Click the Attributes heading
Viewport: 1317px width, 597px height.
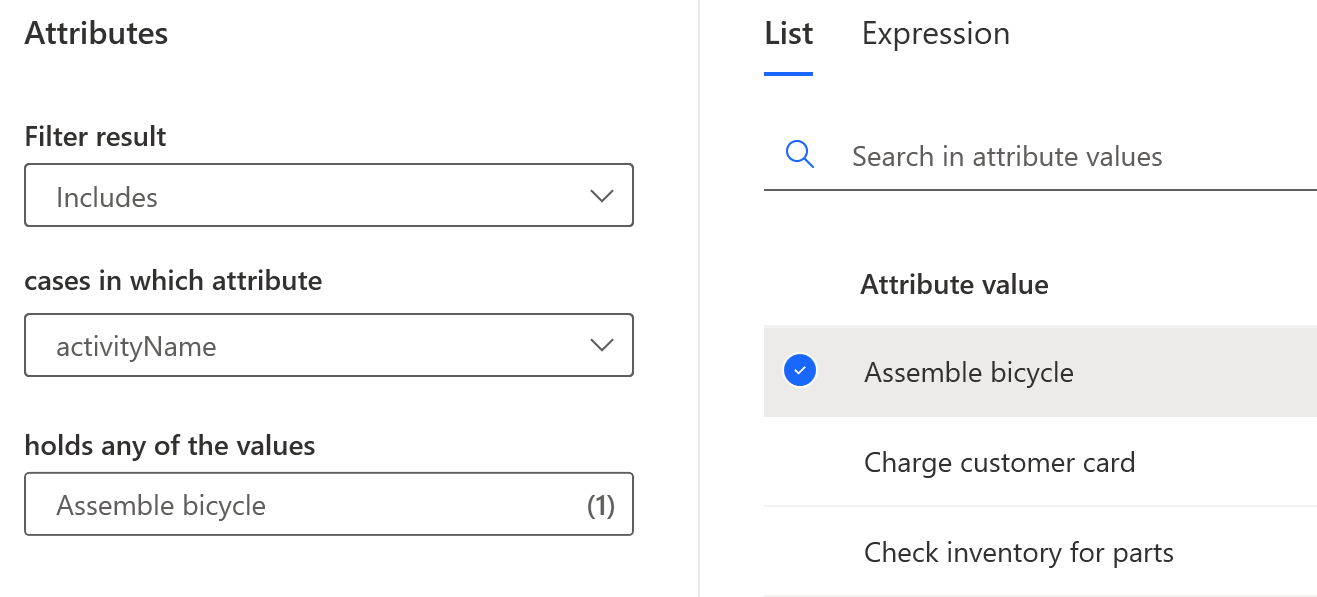(x=96, y=32)
